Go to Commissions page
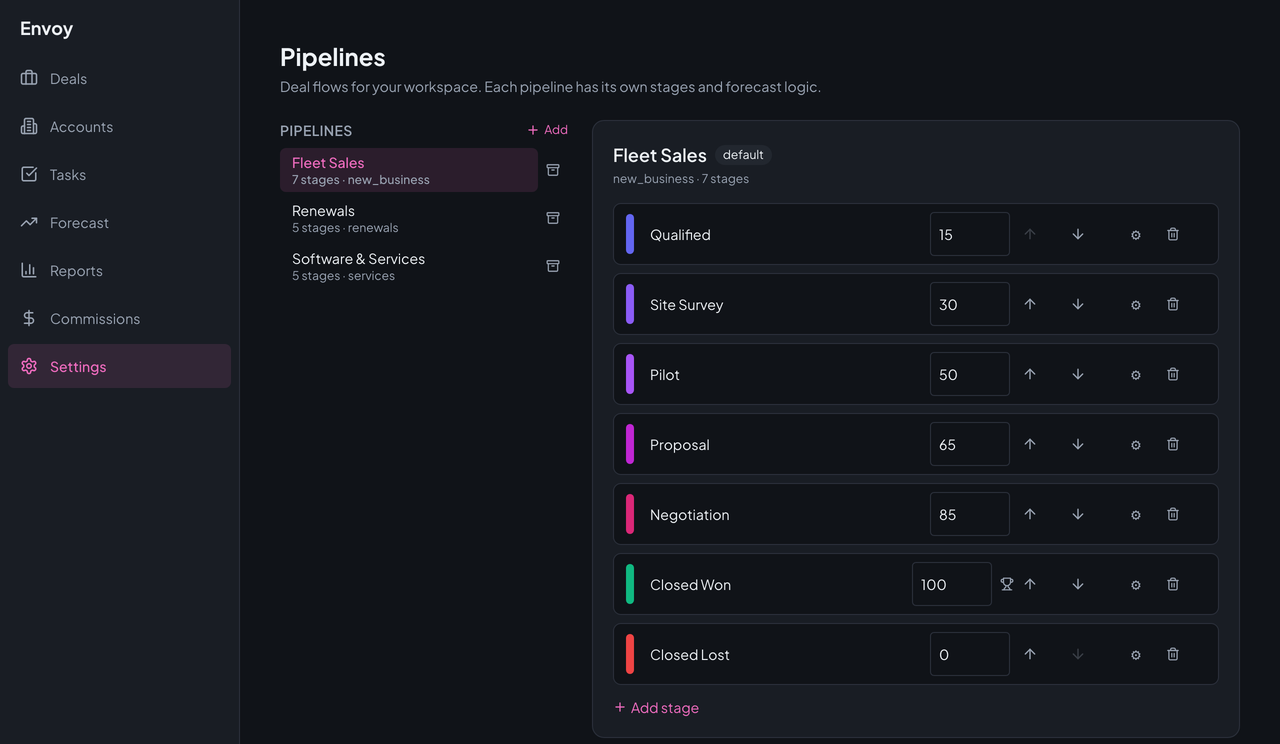 pos(119,318)
